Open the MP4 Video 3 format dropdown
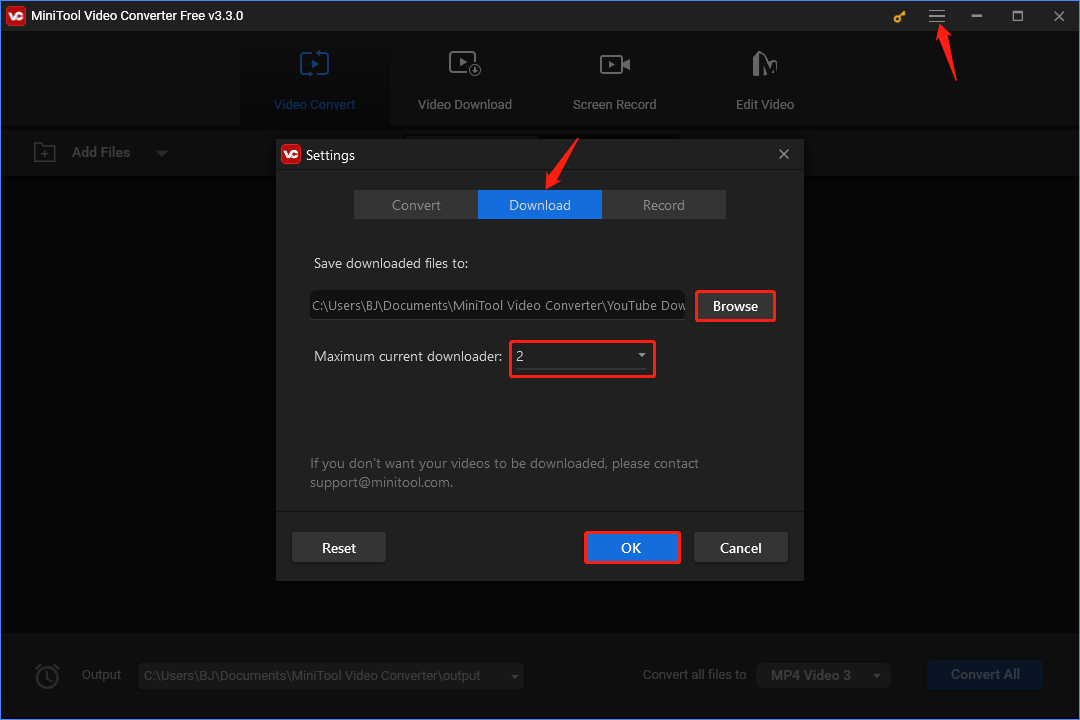The image size is (1080, 720). click(823, 676)
